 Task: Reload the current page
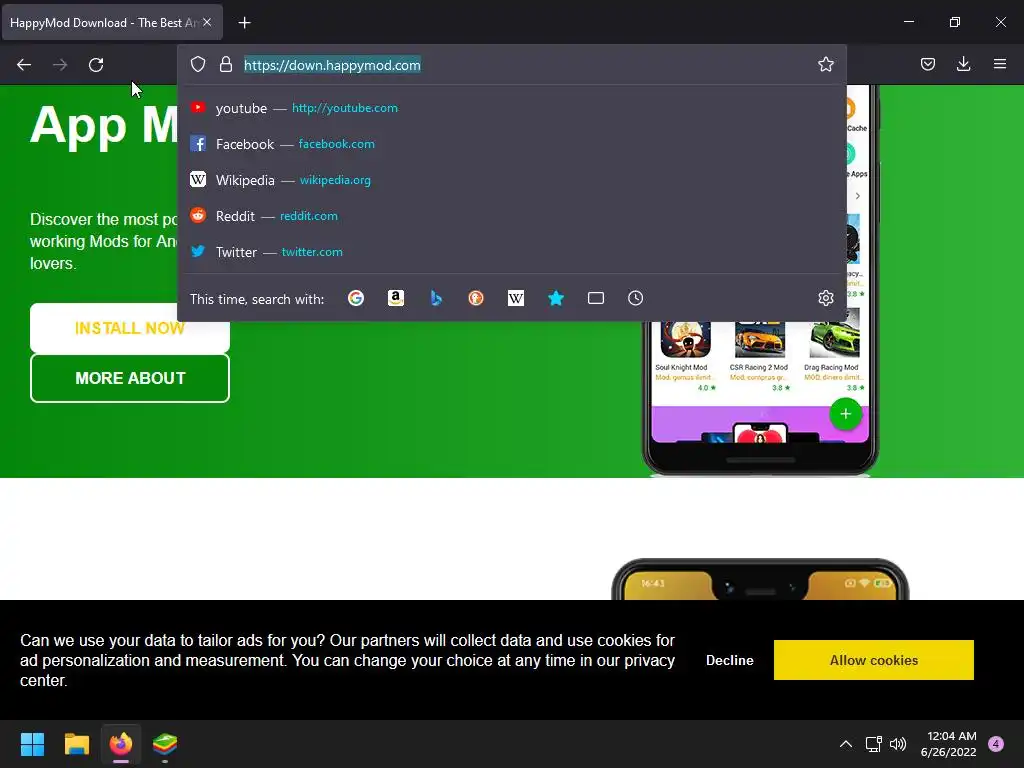point(96,65)
